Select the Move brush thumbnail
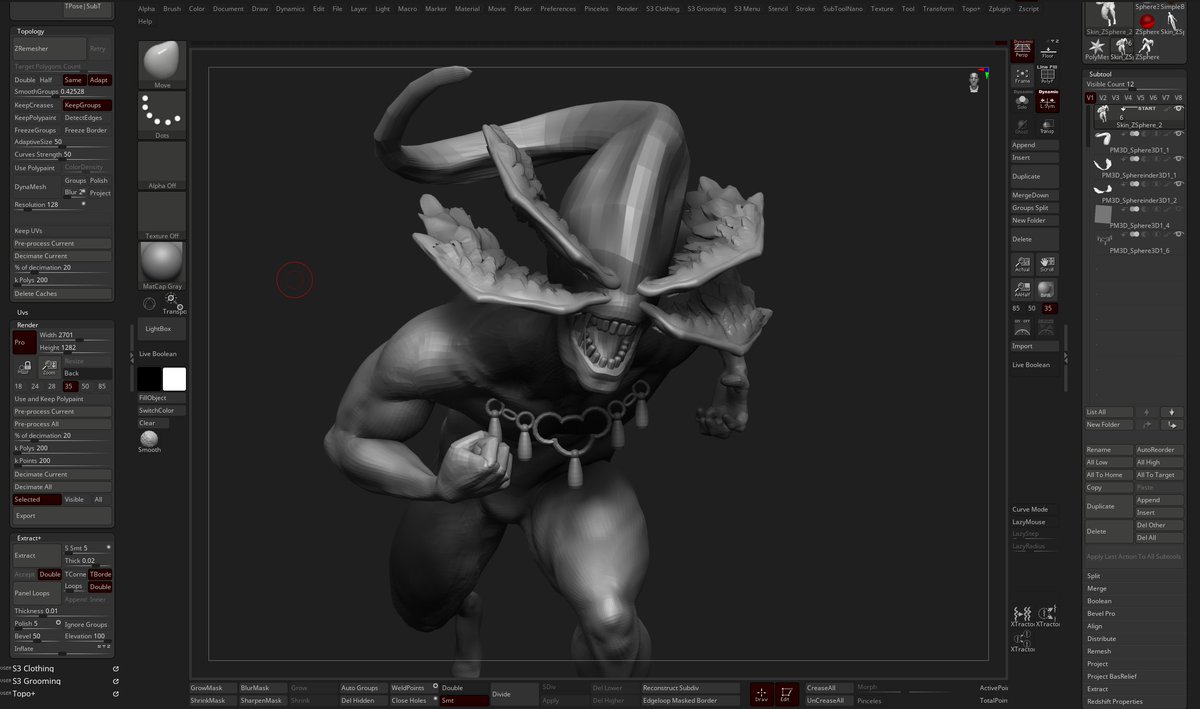The height and width of the screenshot is (709, 1200). [x=162, y=65]
